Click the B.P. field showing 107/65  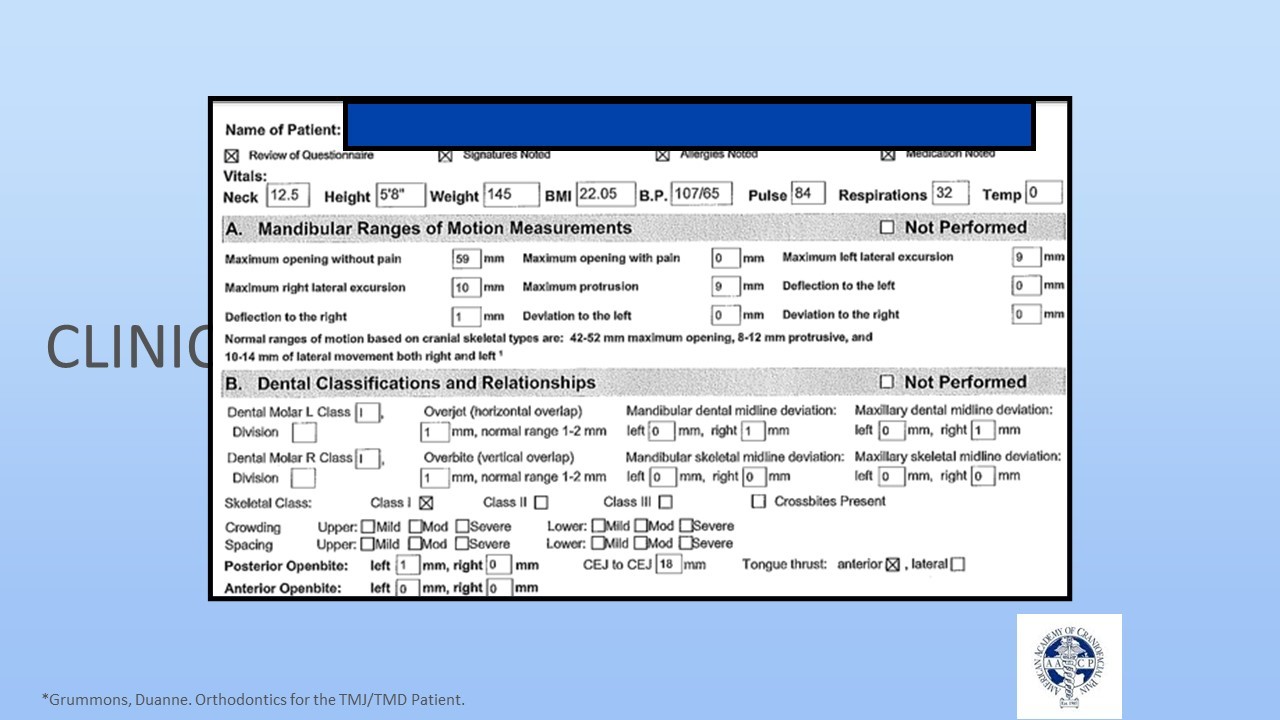pyautogui.click(x=702, y=194)
